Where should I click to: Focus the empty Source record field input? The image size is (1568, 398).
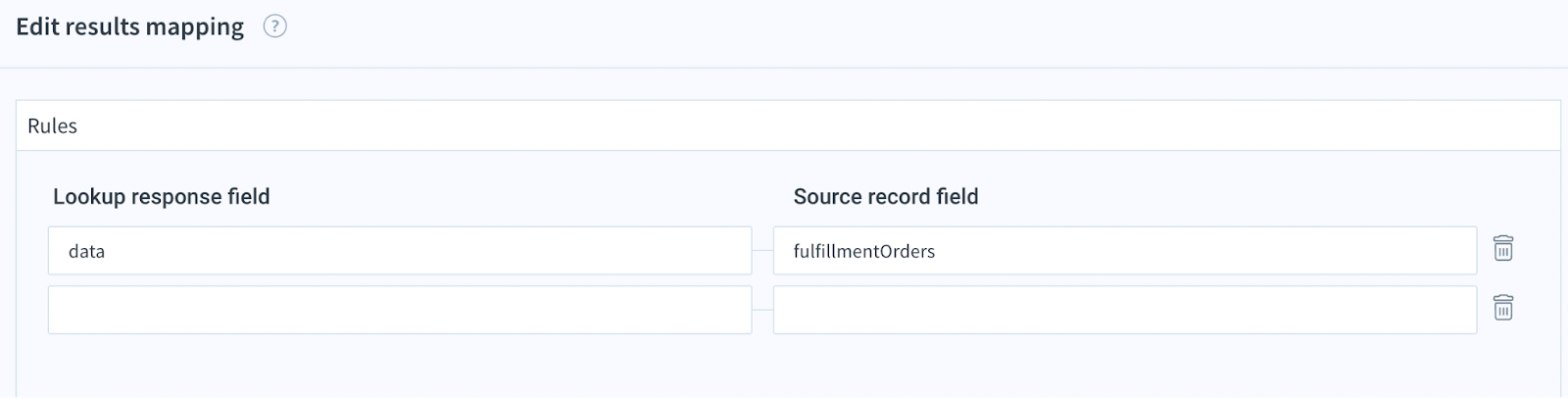(x=1125, y=310)
